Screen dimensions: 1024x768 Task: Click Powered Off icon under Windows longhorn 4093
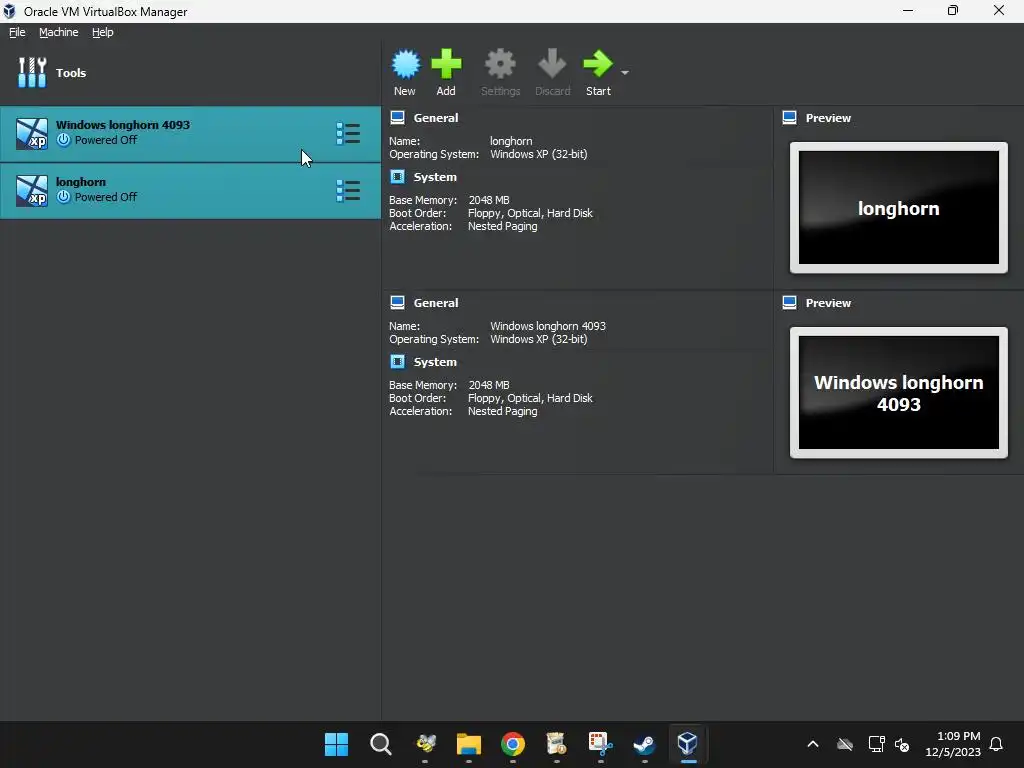(x=63, y=140)
